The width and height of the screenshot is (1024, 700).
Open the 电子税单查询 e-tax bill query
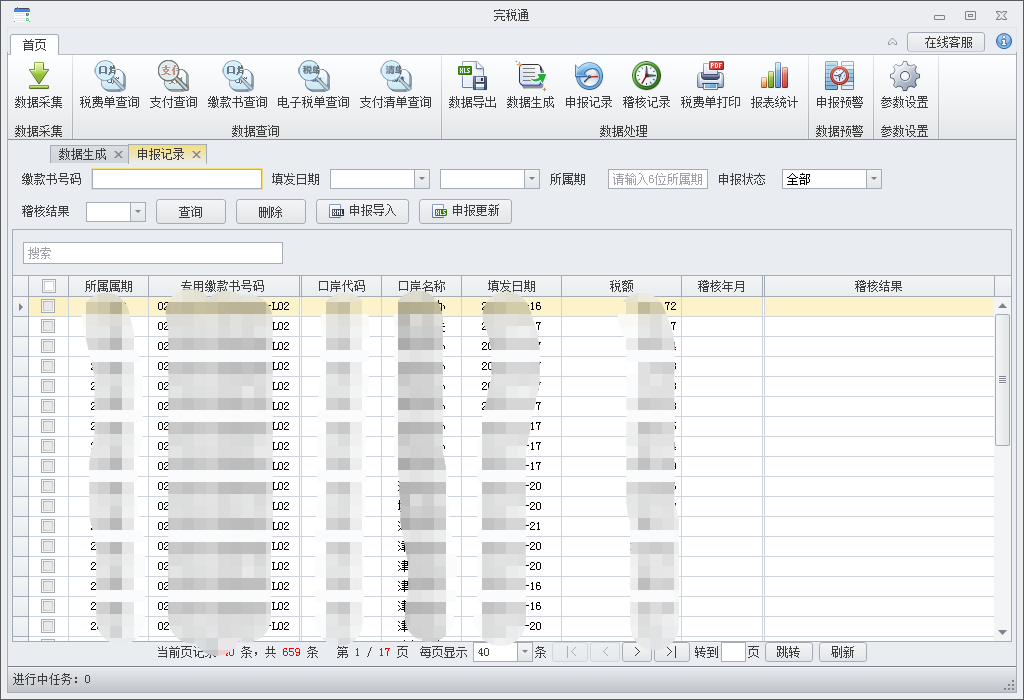[313, 85]
